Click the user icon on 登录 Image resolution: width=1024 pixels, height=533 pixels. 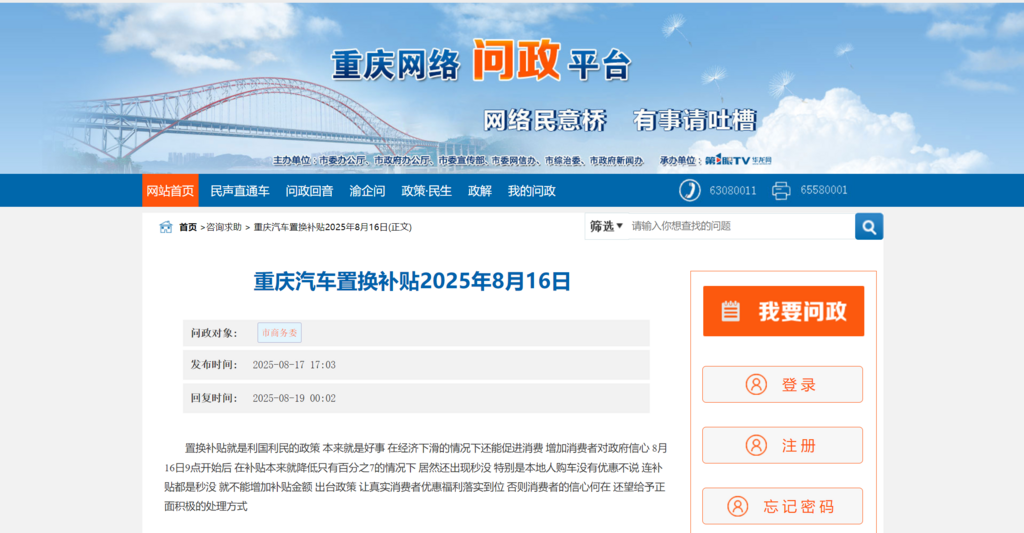point(756,385)
